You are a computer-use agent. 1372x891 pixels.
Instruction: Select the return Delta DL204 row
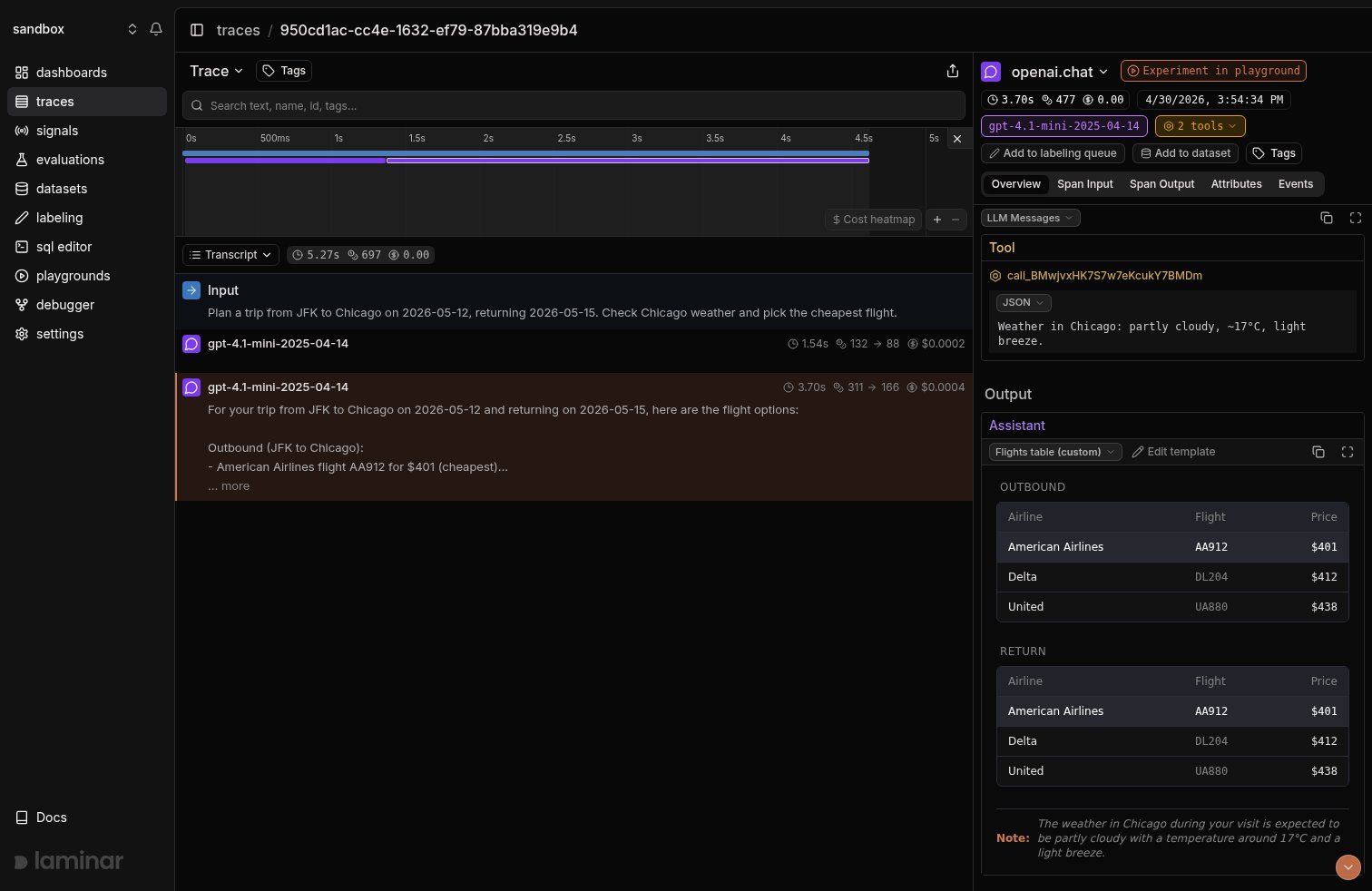click(1172, 741)
